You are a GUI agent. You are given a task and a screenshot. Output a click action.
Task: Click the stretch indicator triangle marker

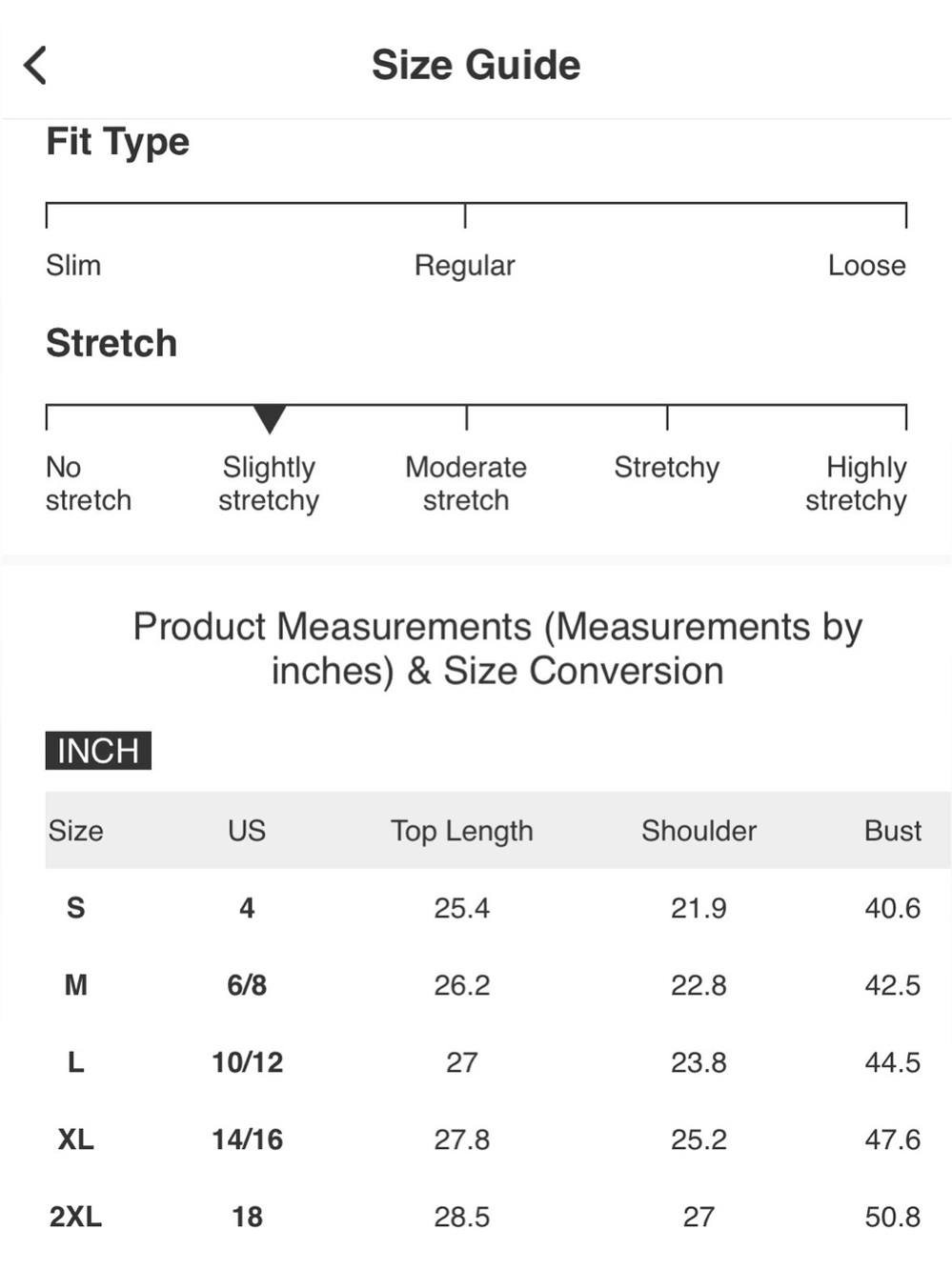270,418
